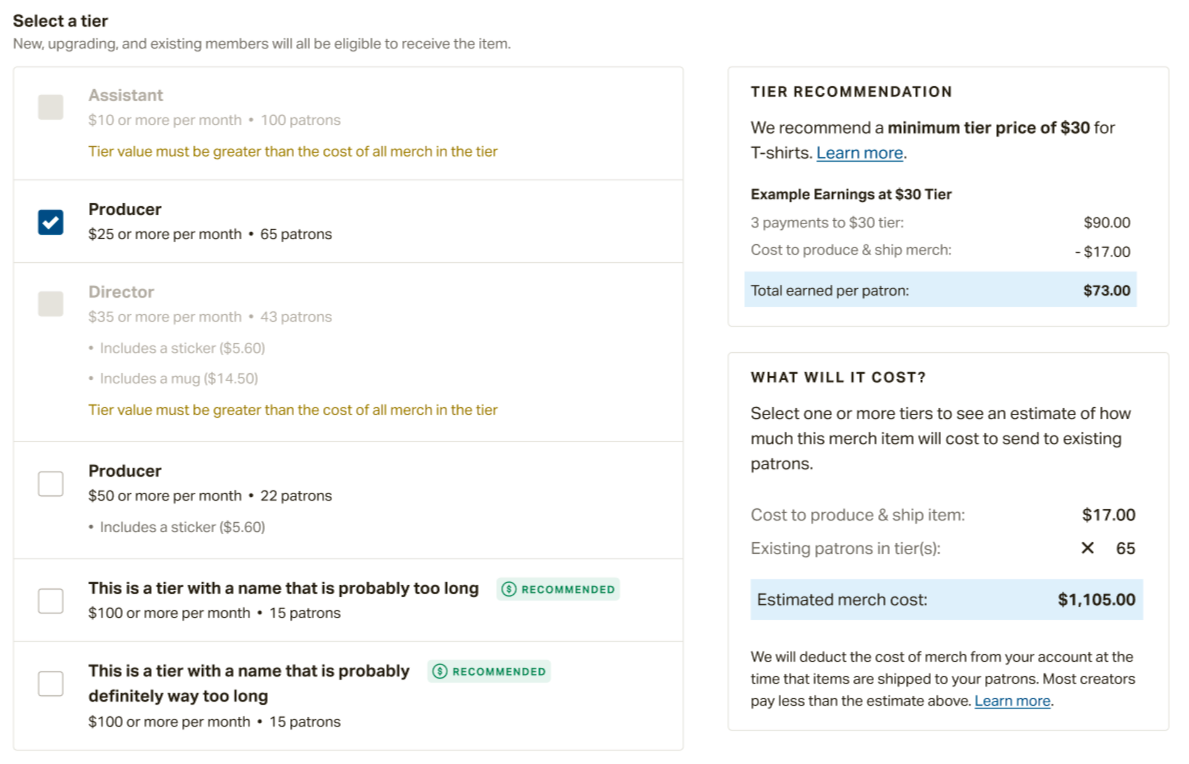Click the dollar icon in the first Recommended badge

tap(509, 589)
